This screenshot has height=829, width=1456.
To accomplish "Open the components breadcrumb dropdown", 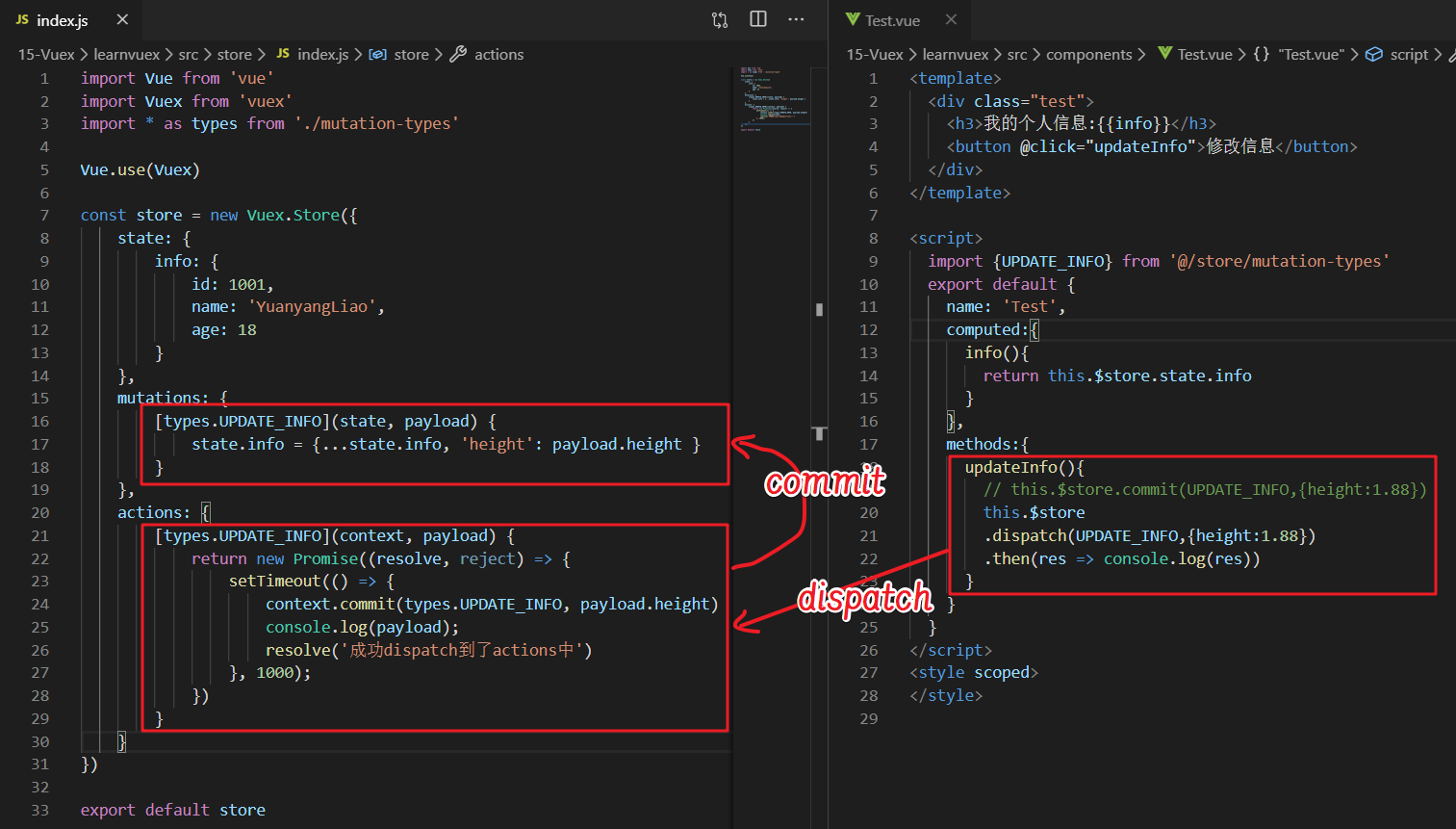I will 1088,54.
